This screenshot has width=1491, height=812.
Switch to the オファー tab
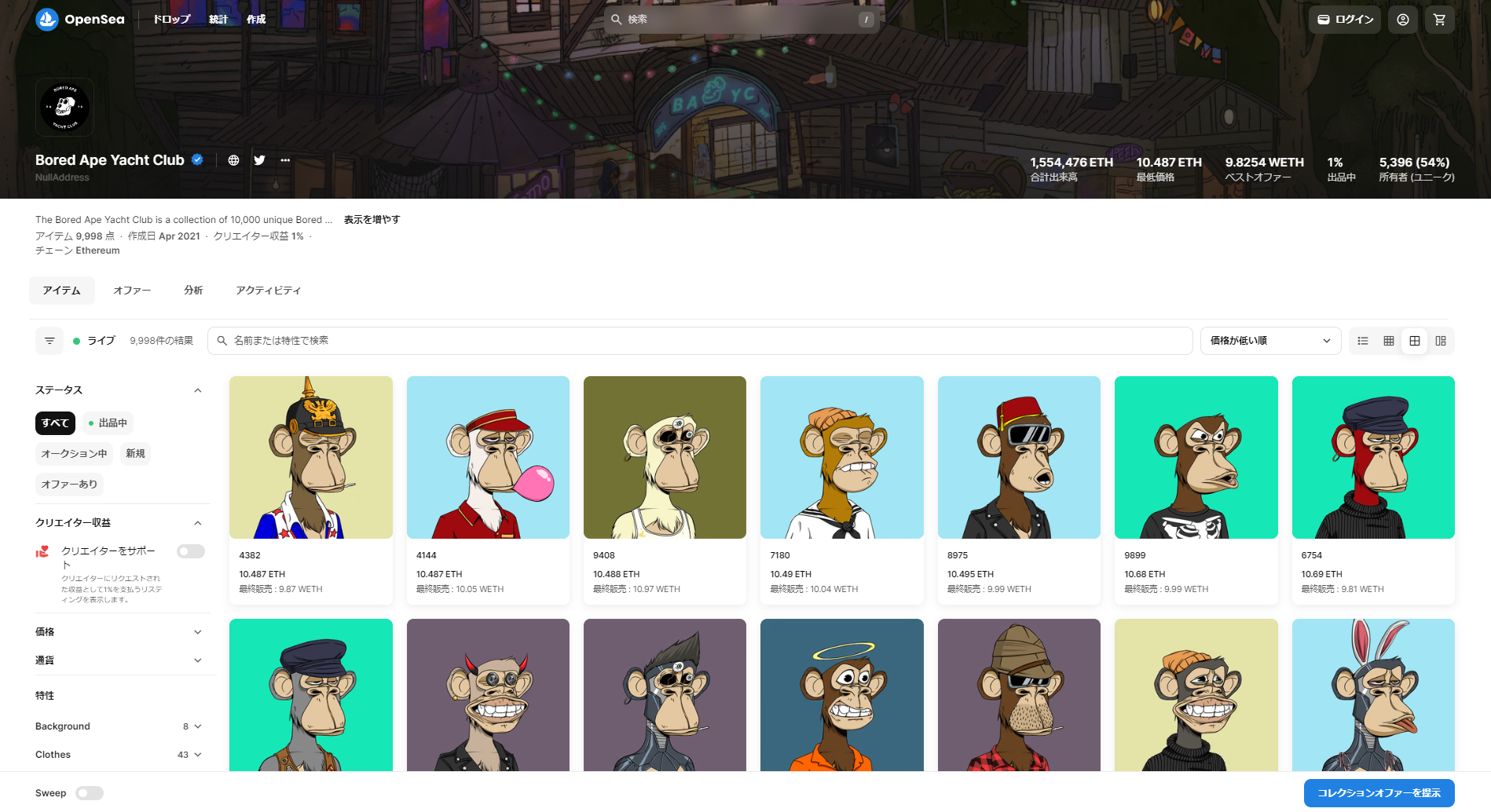click(x=132, y=291)
